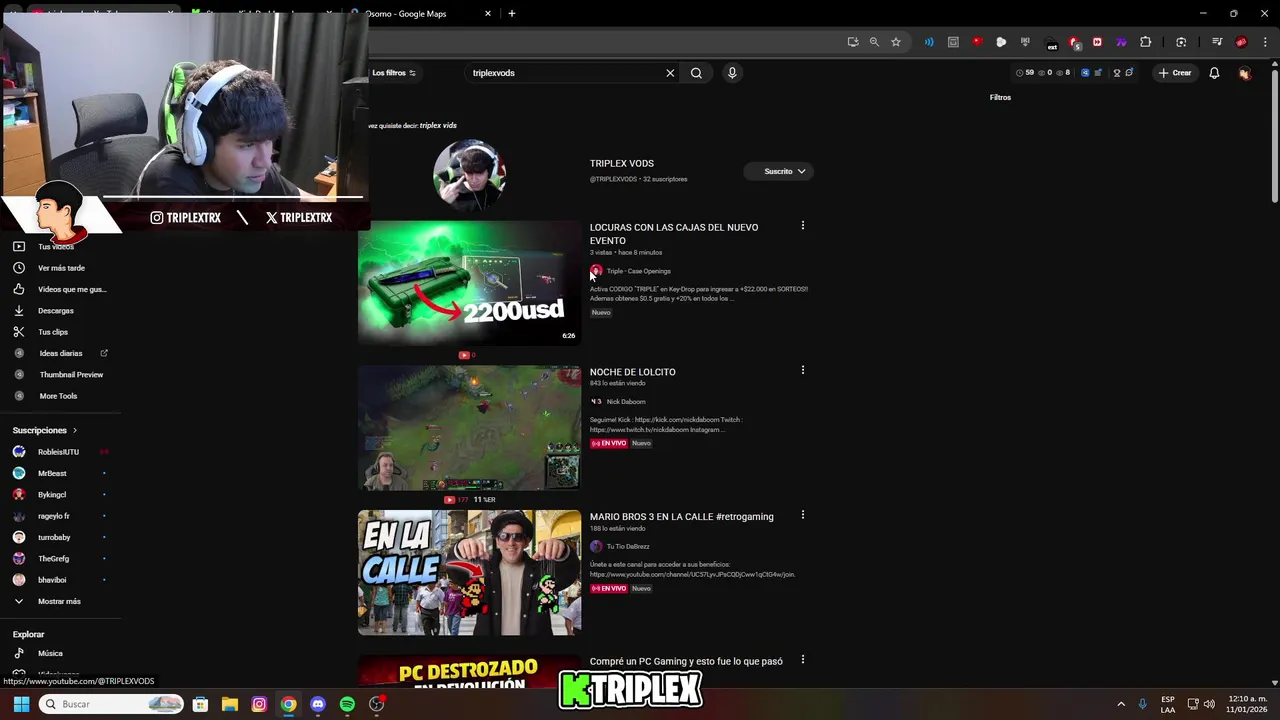Bookmark page with the star icon
The image size is (1280, 720).
click(896, 42)
